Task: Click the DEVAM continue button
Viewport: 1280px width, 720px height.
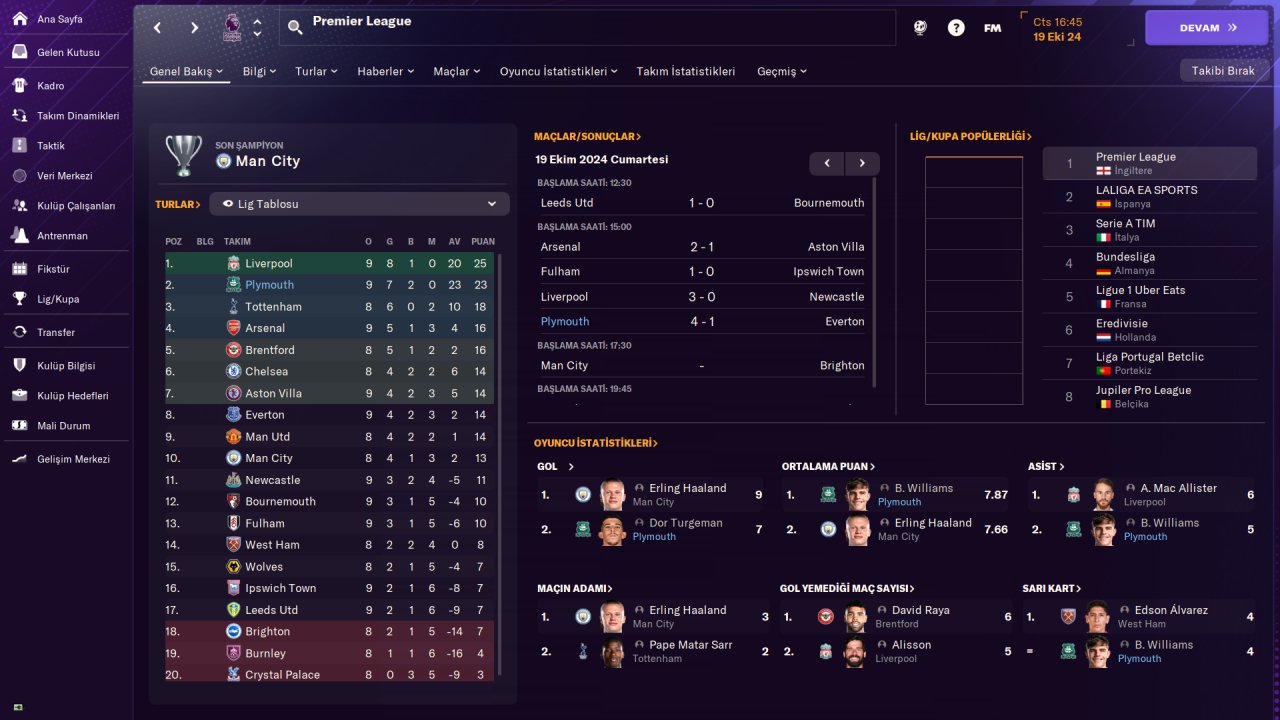Action: (1206, 28)
